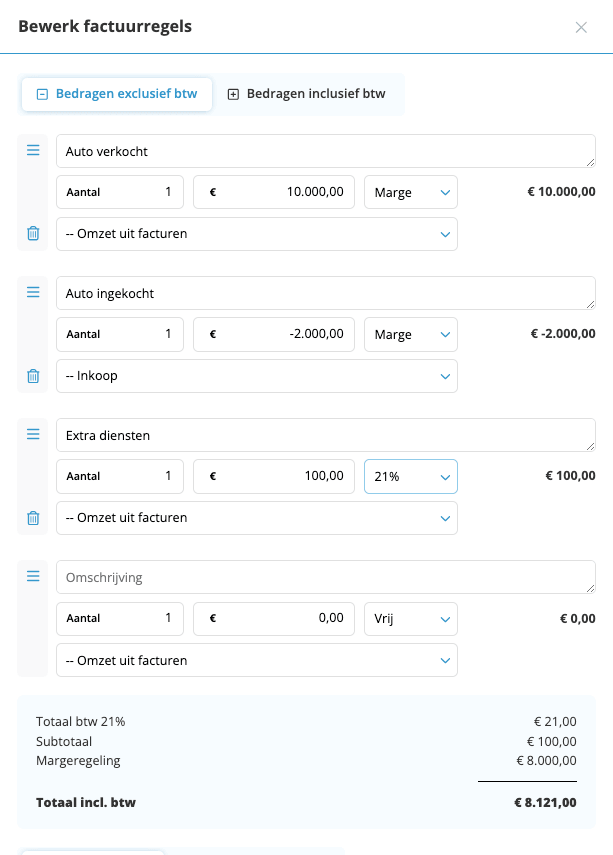
Task: Click the -2.000,00 amount field
Action: [274, 334]
